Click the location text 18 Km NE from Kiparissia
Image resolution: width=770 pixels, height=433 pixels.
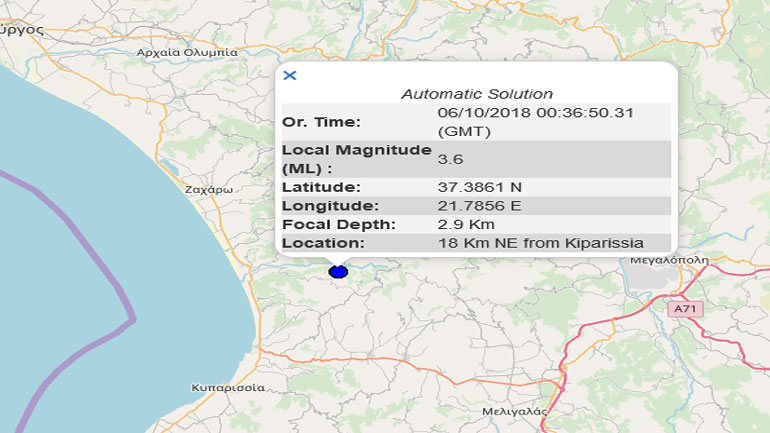540,243
